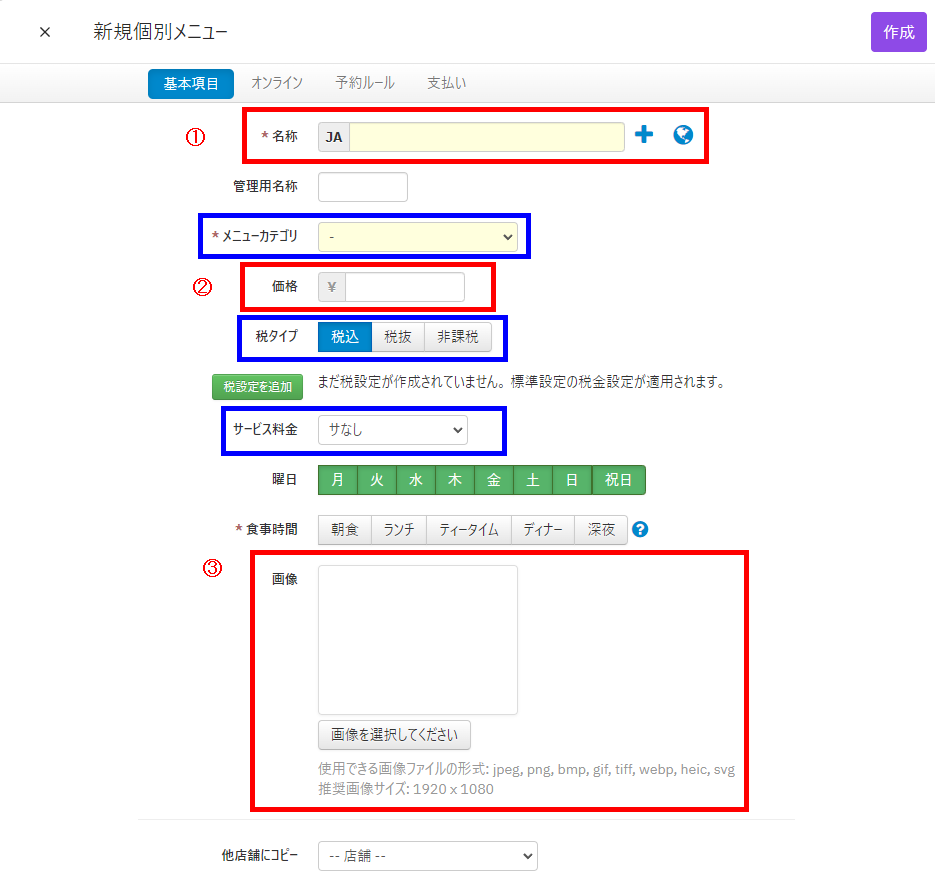
Task: Click the globe translation icon
Action: pos(683,135)
